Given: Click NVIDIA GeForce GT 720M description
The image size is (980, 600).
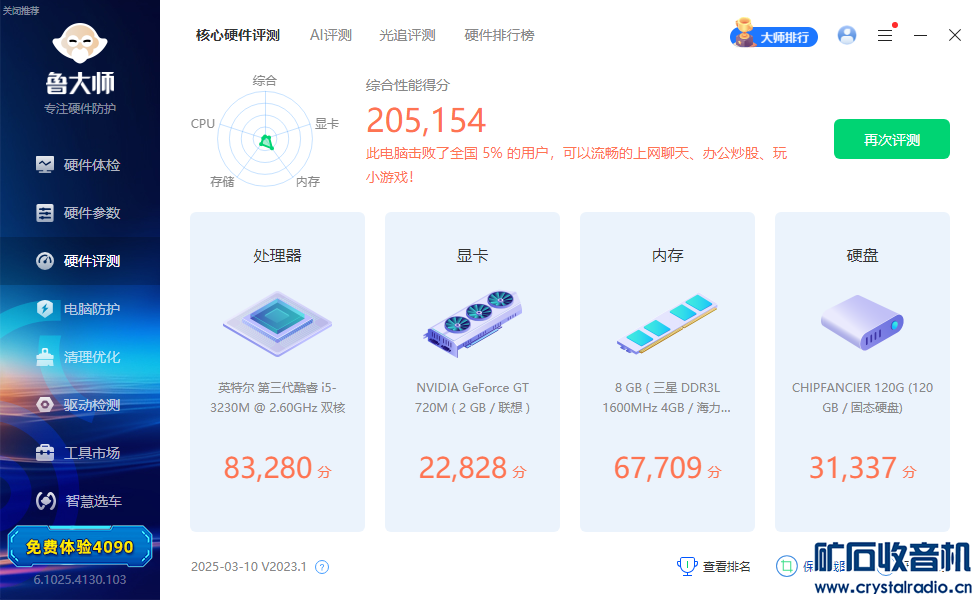Looking at the screenshot, I should coord(472,398).
